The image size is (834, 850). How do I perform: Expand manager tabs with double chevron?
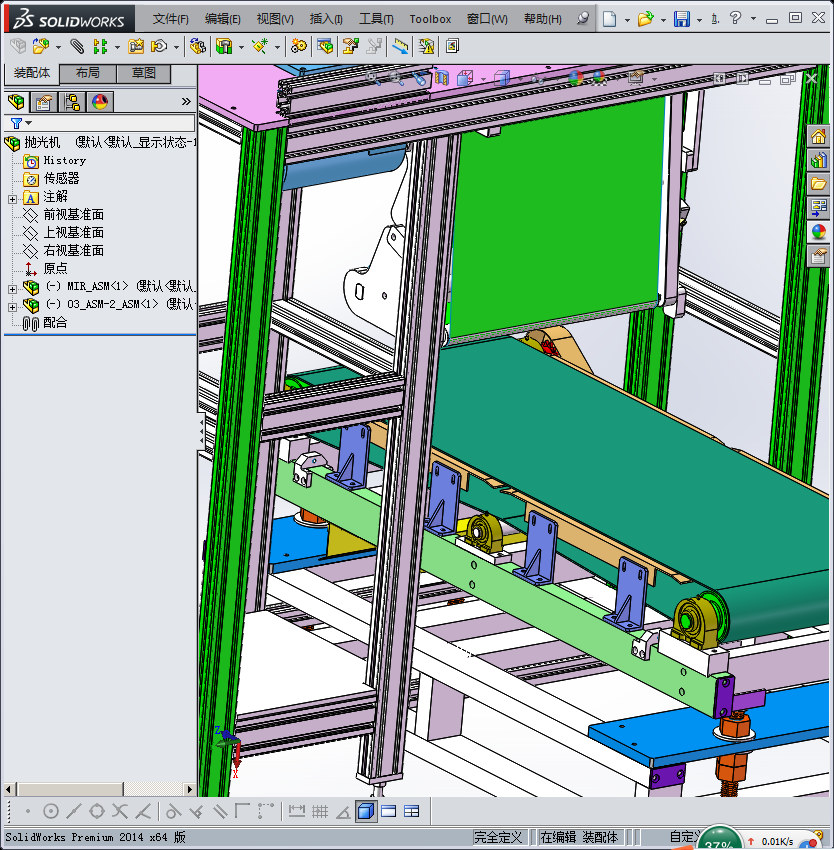click(186, 101)
